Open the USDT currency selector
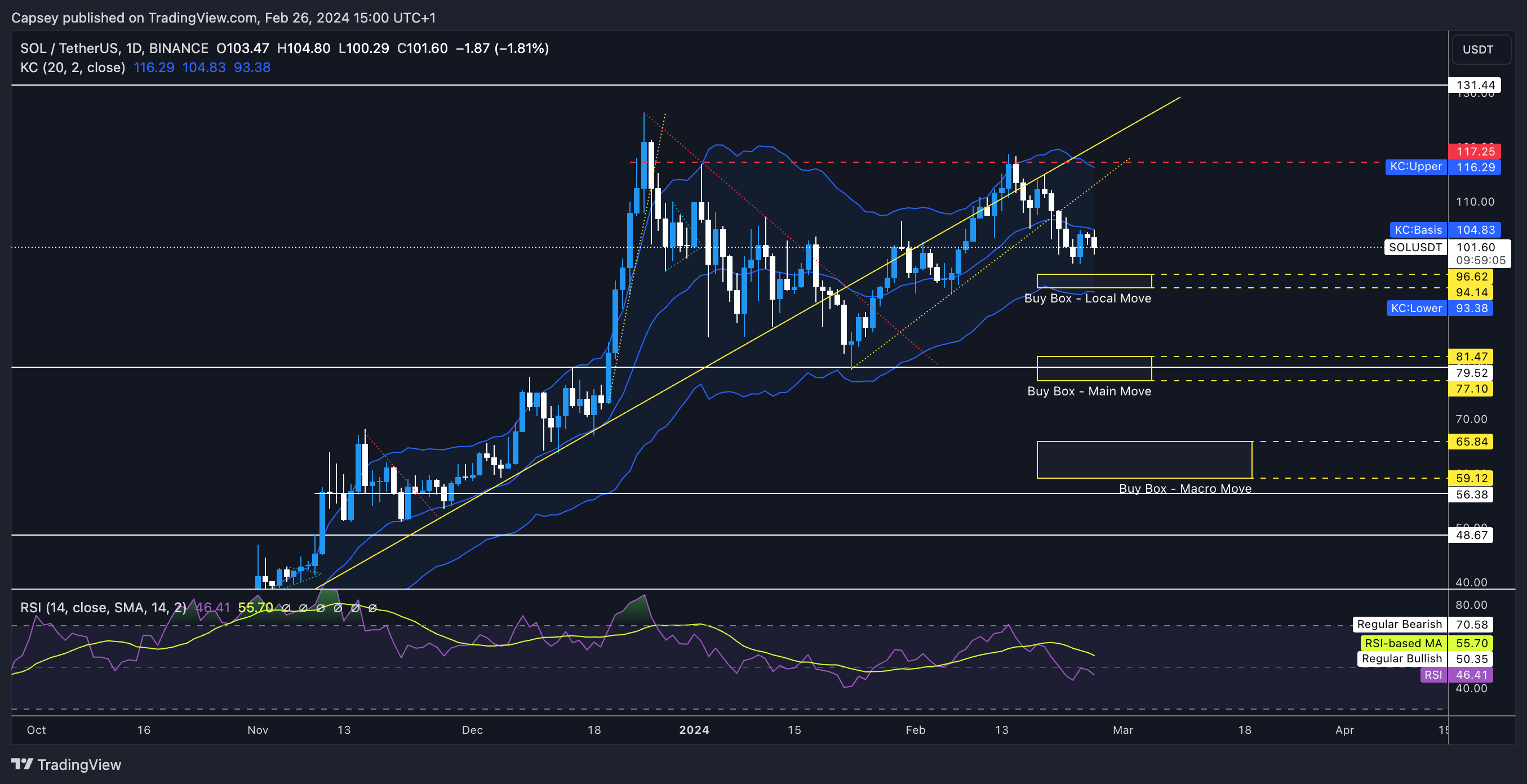This screenshot has width=1527, height=784. [1480, 50]
